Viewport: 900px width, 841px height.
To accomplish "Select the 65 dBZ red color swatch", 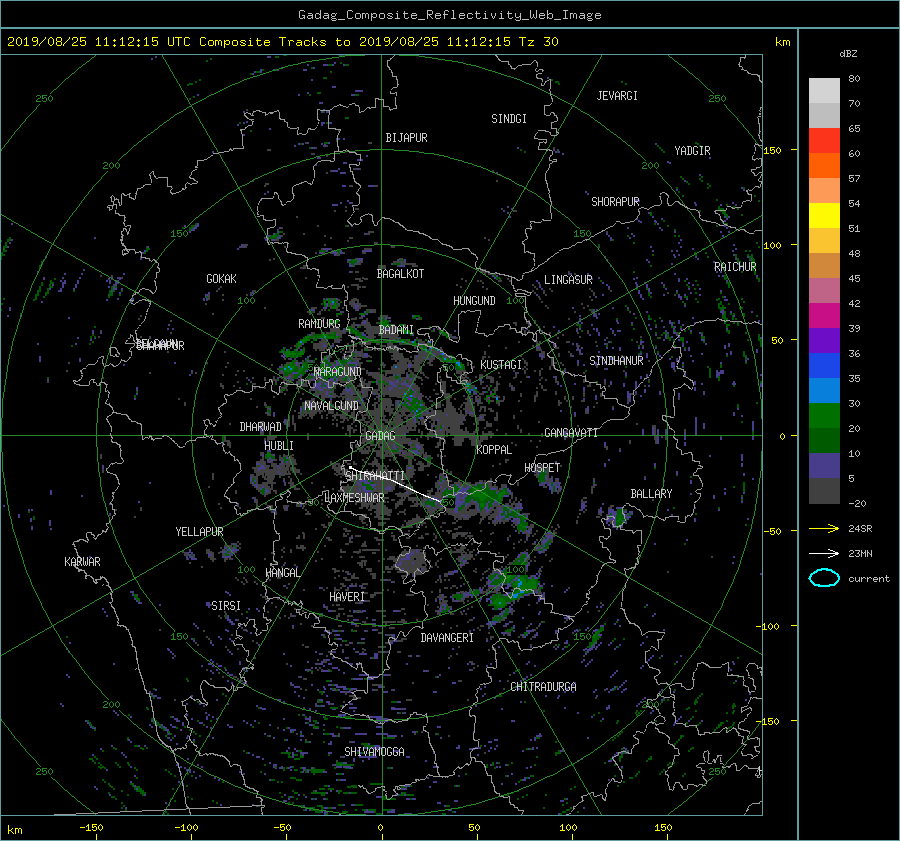I will (x=824, y=140).
